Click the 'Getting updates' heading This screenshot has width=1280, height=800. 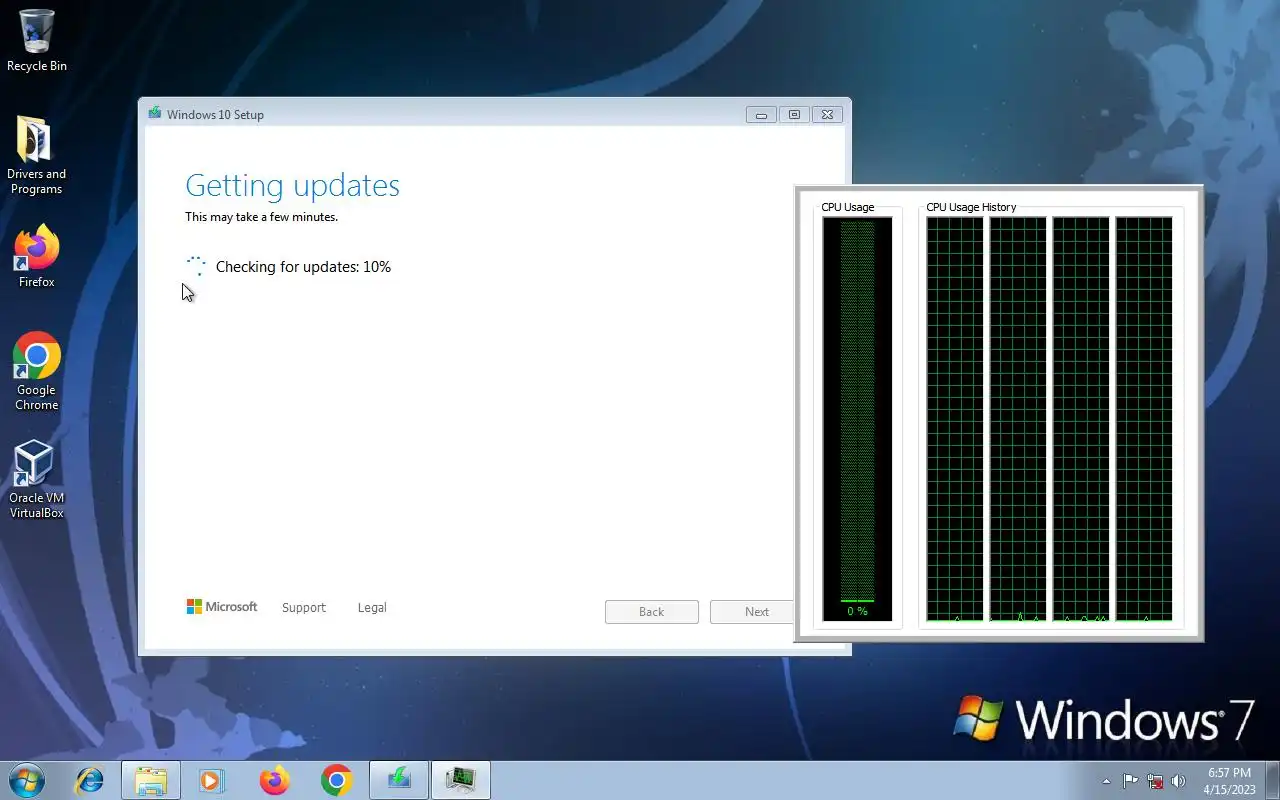click(292, 185)
